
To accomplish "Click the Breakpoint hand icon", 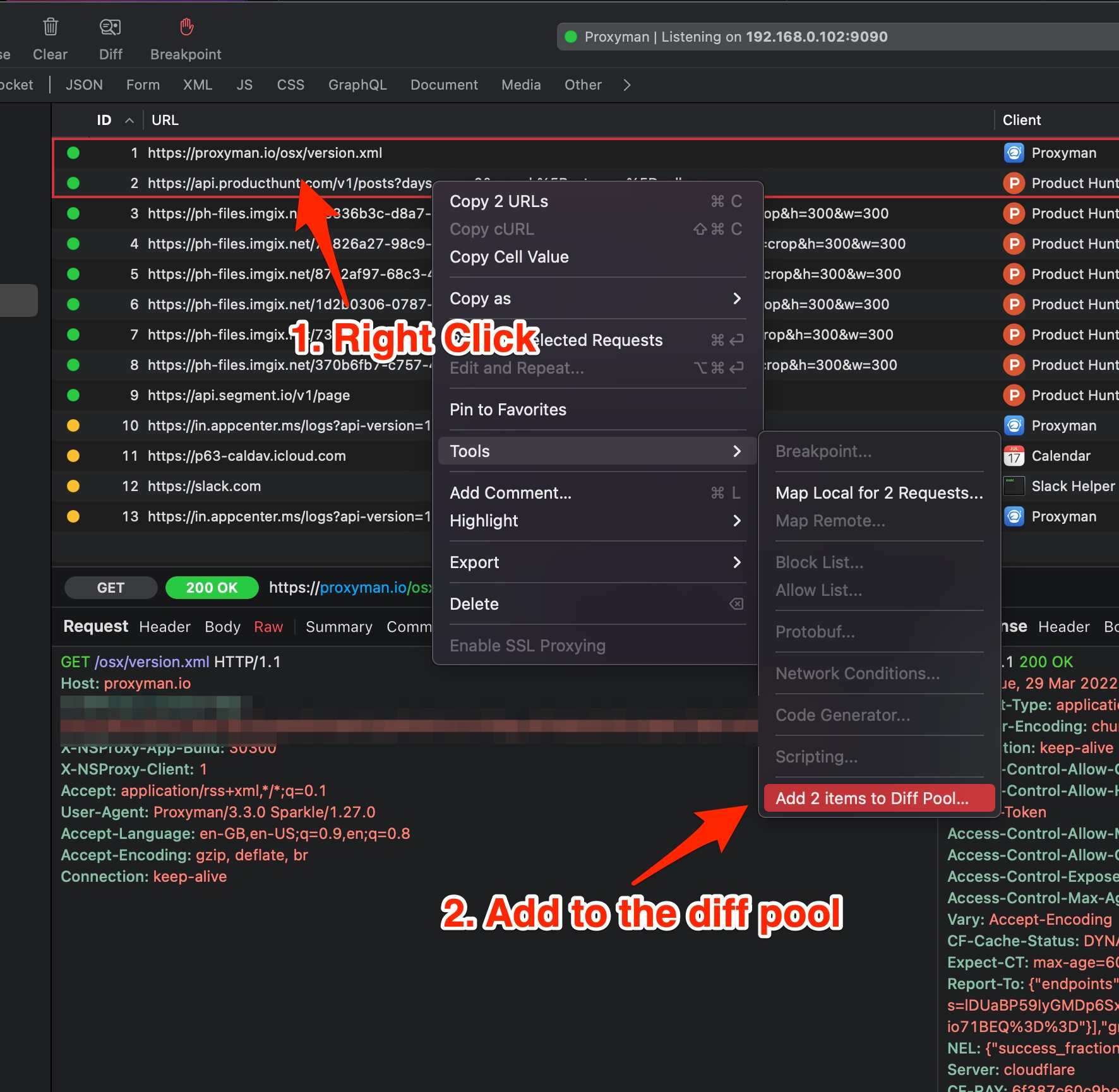I will click(186, 27).
